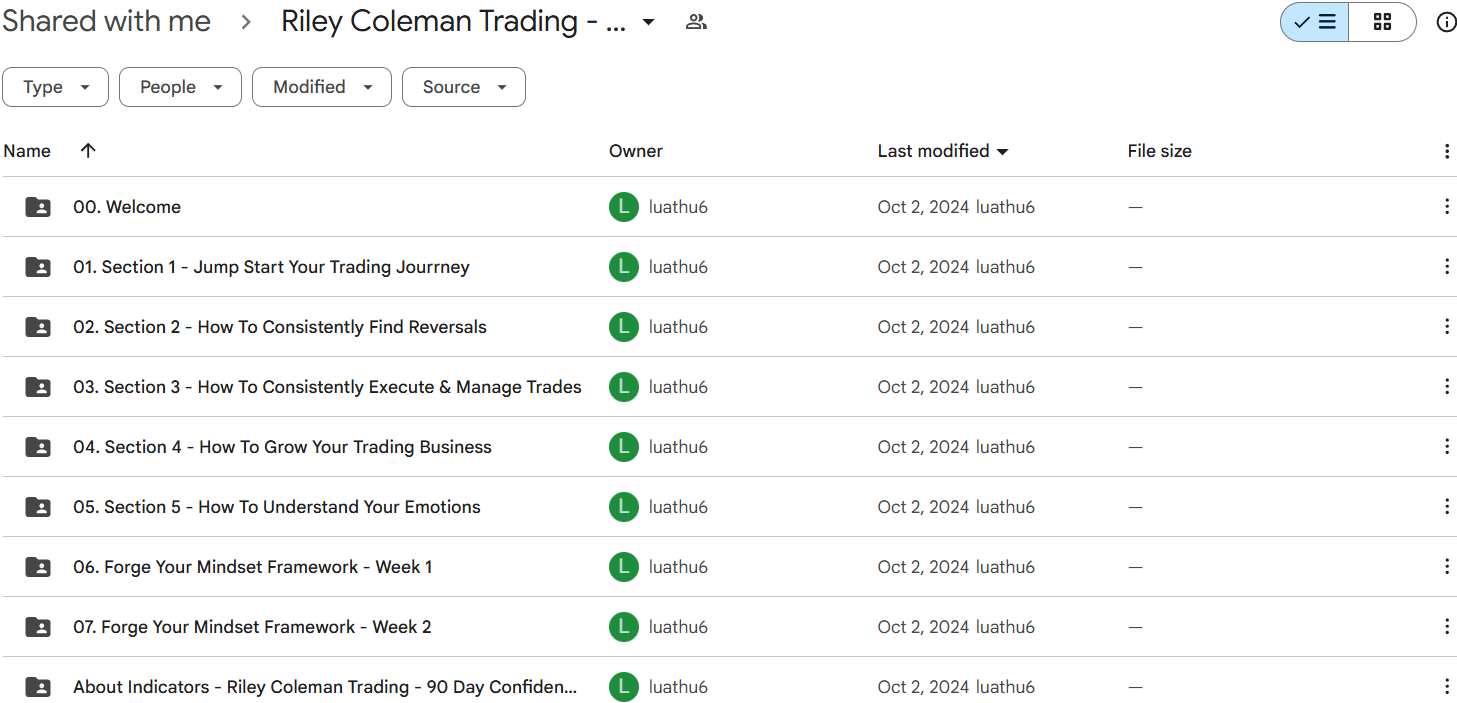Open the Source filter dropdown
The width and height of the screenshot is (1457, 703).
(463, 87)
